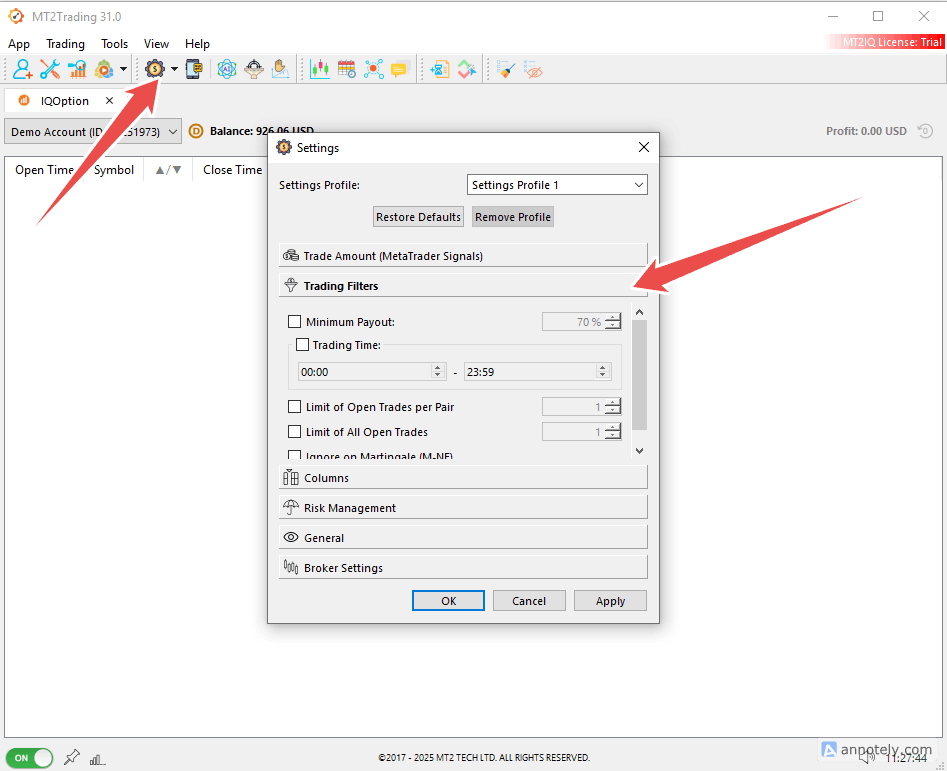Open the yellow chat bubbles icon

pos(400,69)
